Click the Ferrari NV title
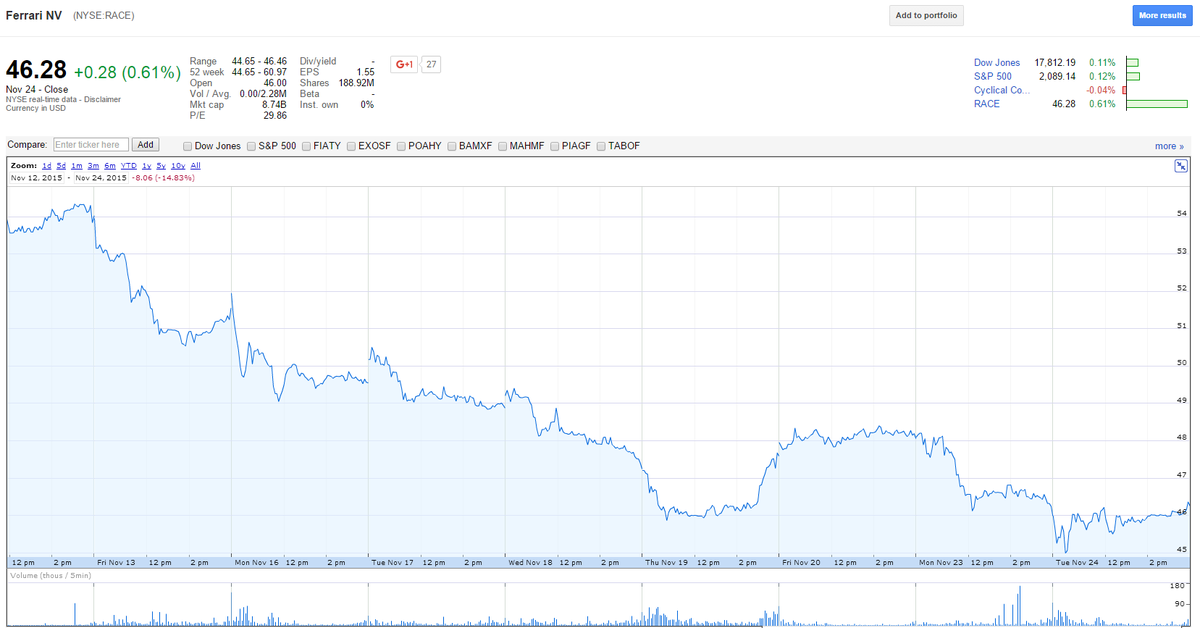The height and width of the screenshot is (628, 1200). 33,16
